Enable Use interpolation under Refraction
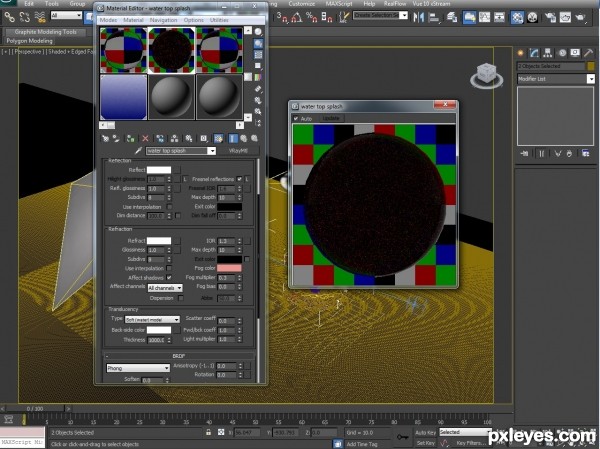Screen dimensions: 600x449 pos(169,268)
